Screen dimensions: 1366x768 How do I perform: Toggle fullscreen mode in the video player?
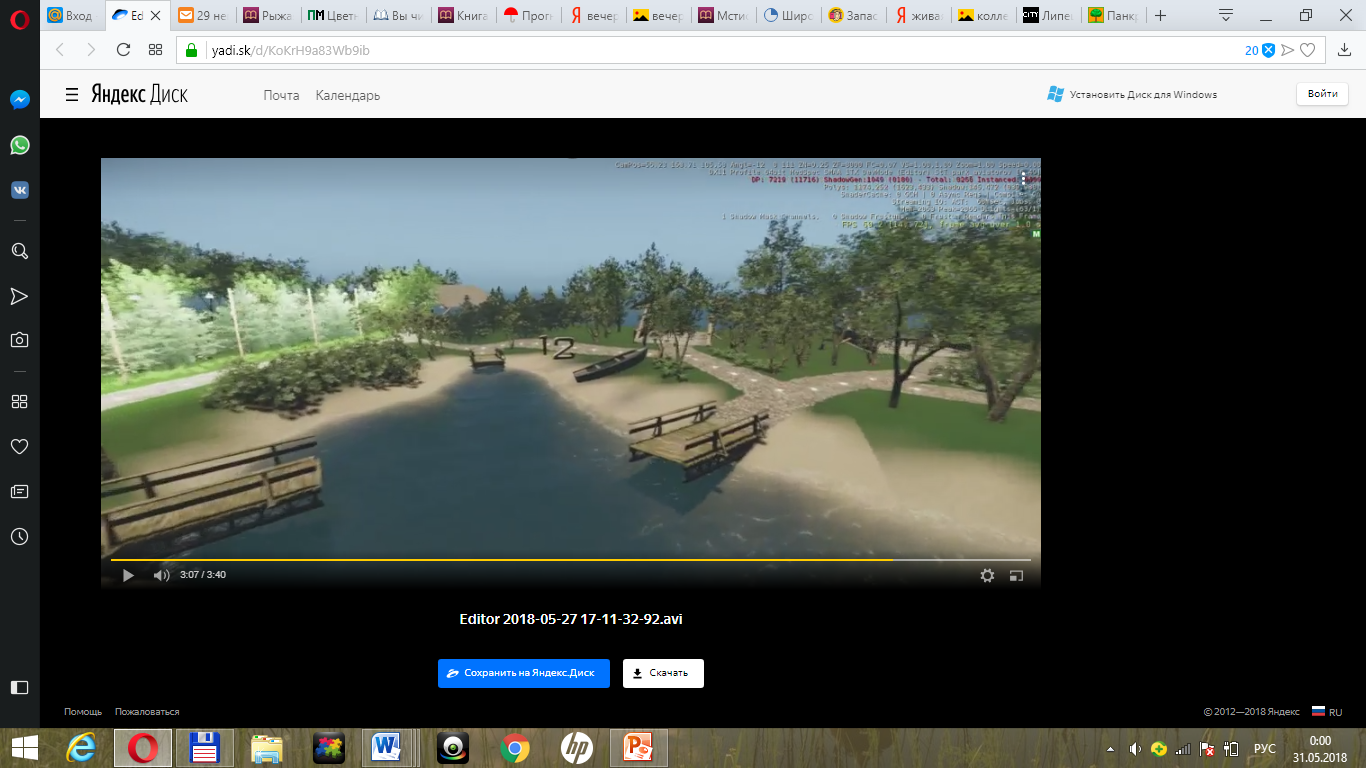pos(1017,575)
